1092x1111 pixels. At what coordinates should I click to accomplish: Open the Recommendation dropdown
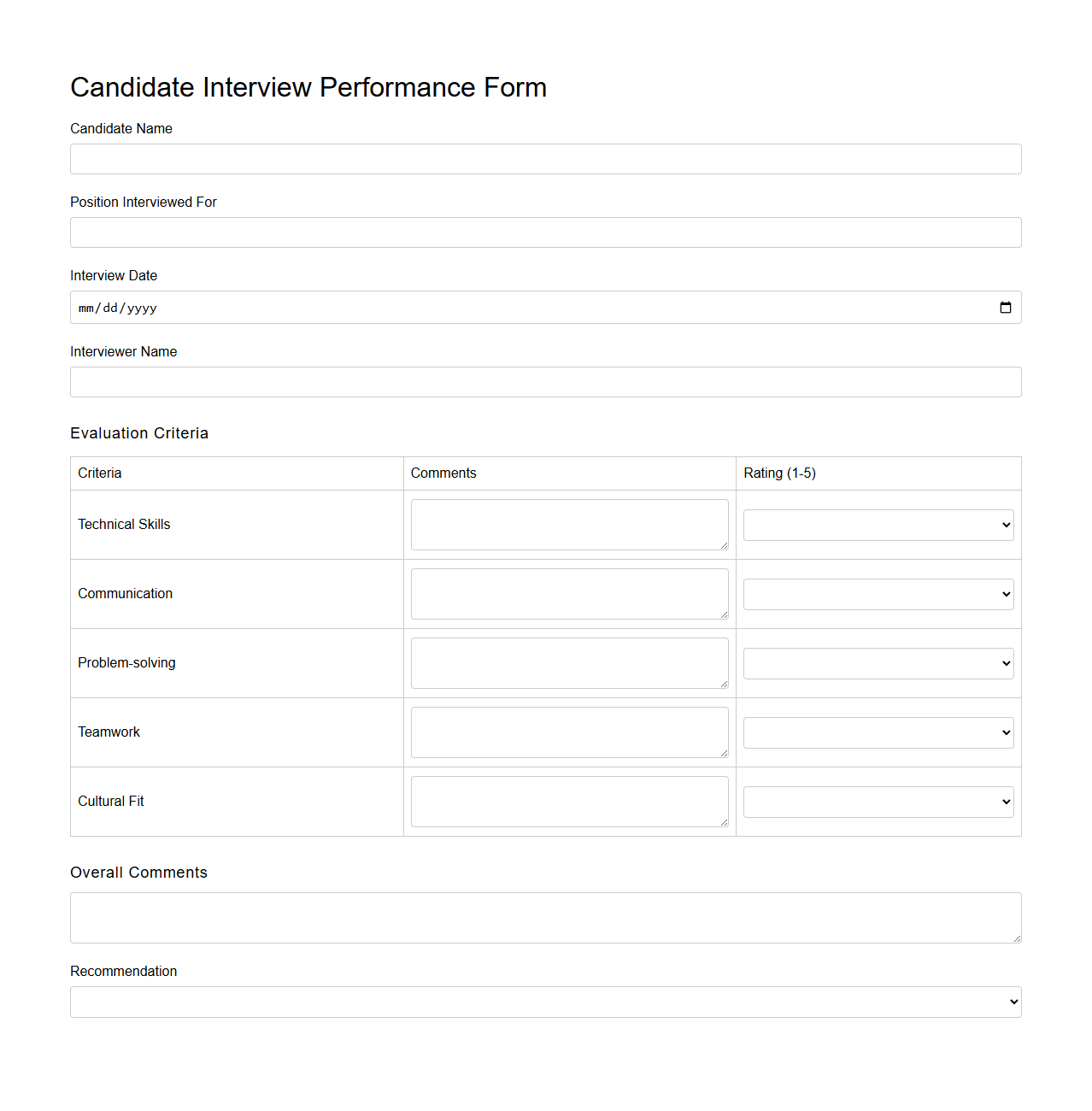[x=545, y=1001]
